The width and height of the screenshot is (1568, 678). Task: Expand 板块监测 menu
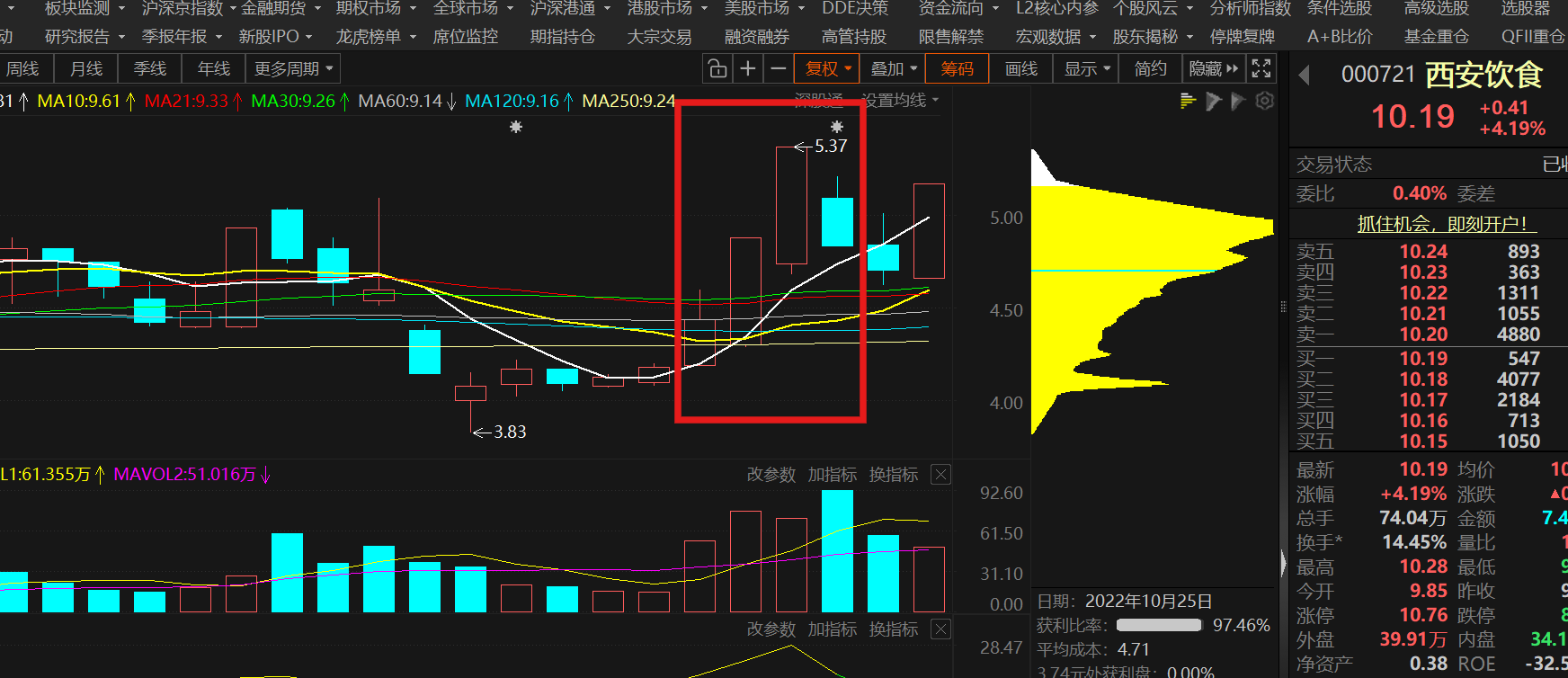click(85, 8)
